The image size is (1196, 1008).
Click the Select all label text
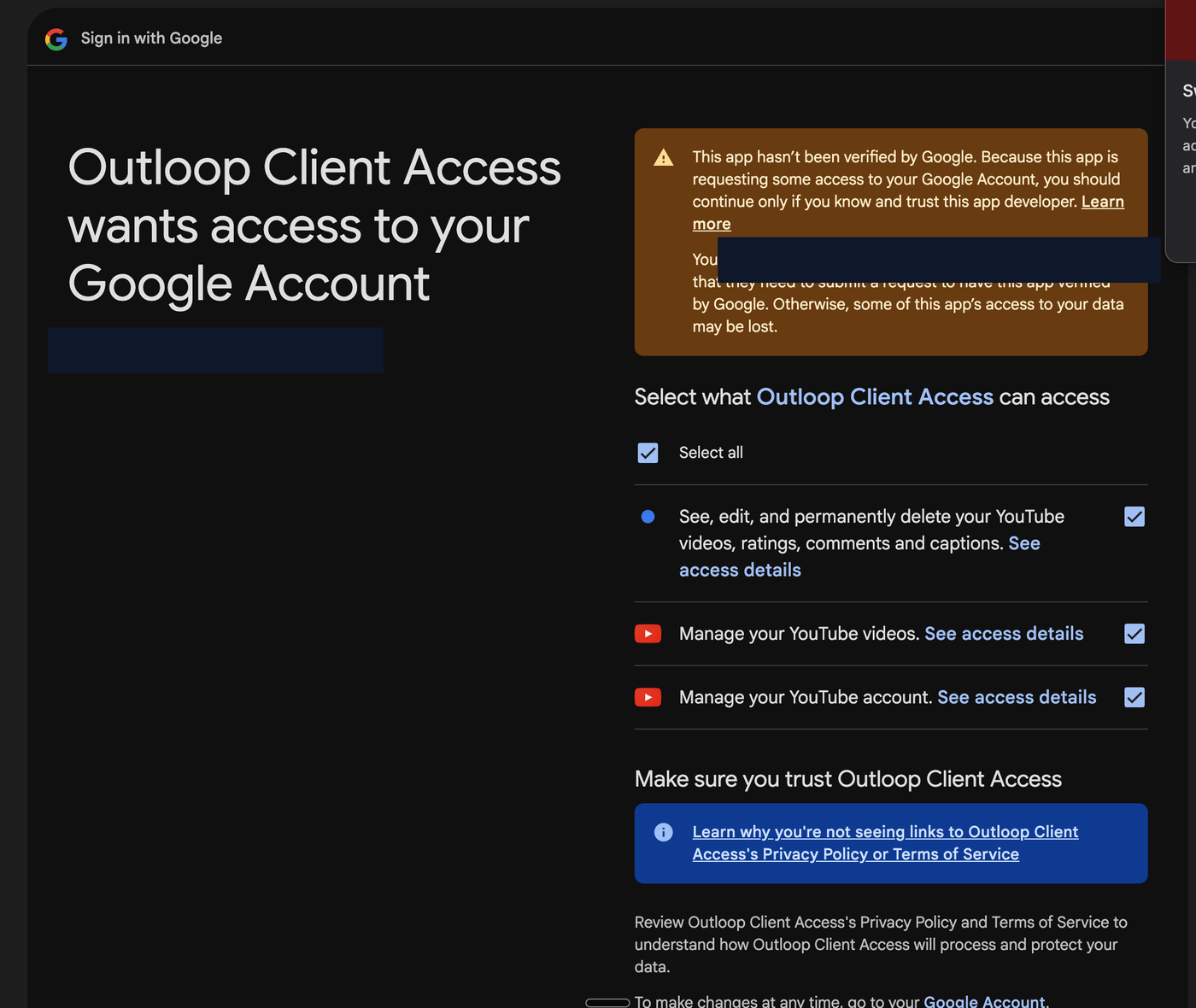point(711,453)
